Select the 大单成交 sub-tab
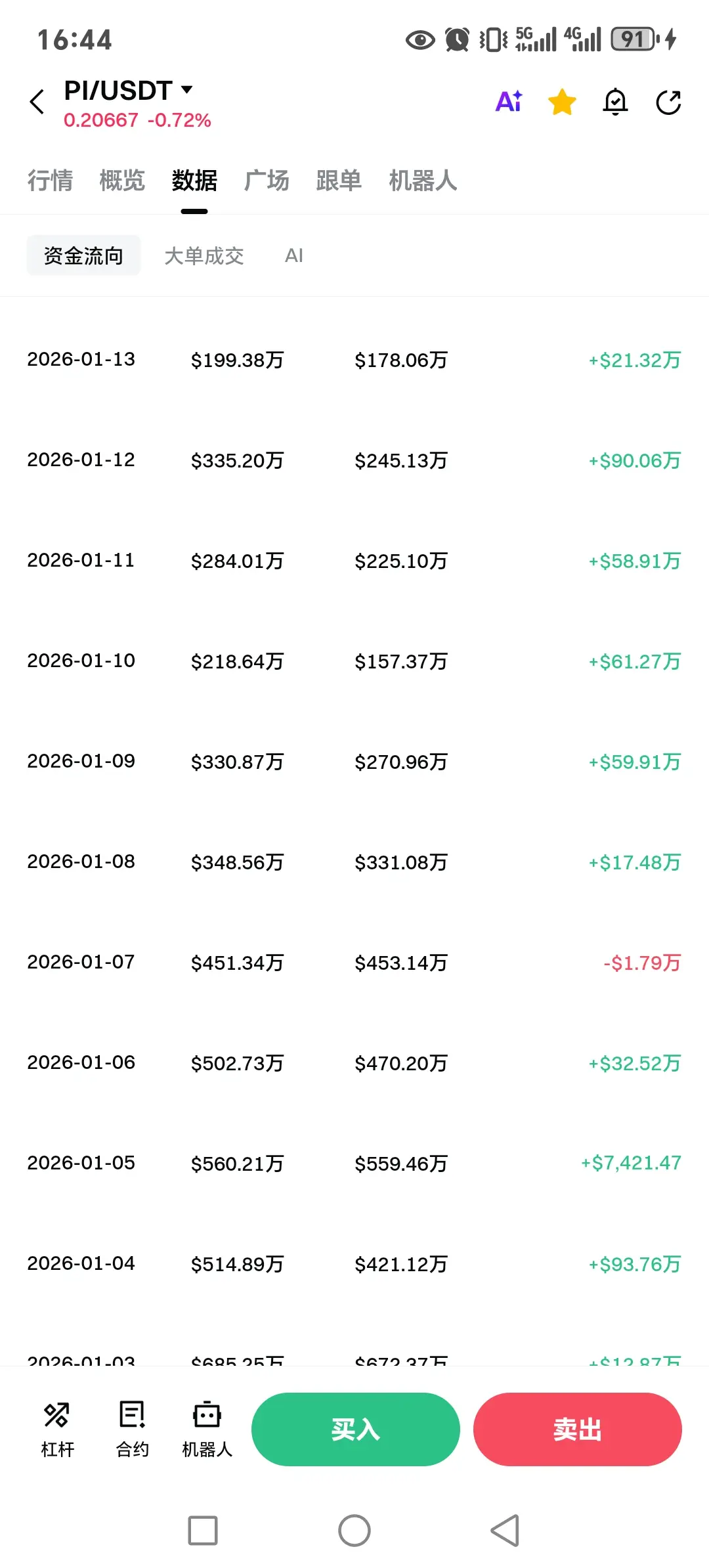This screenshot has height=1568, width=709. coord(204,255)
